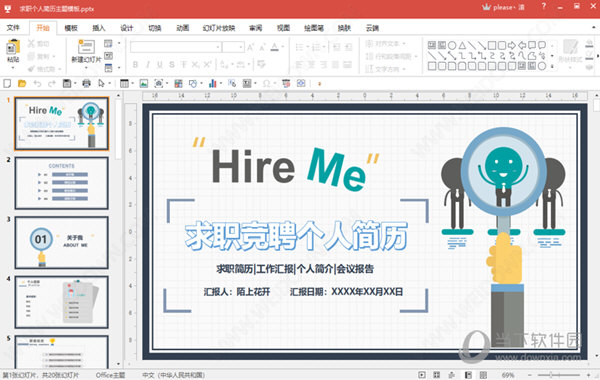Click the zoom in plus button
The height and width of the screenshot is (380, 600).
pyautogui.click(x=589, y=375)
